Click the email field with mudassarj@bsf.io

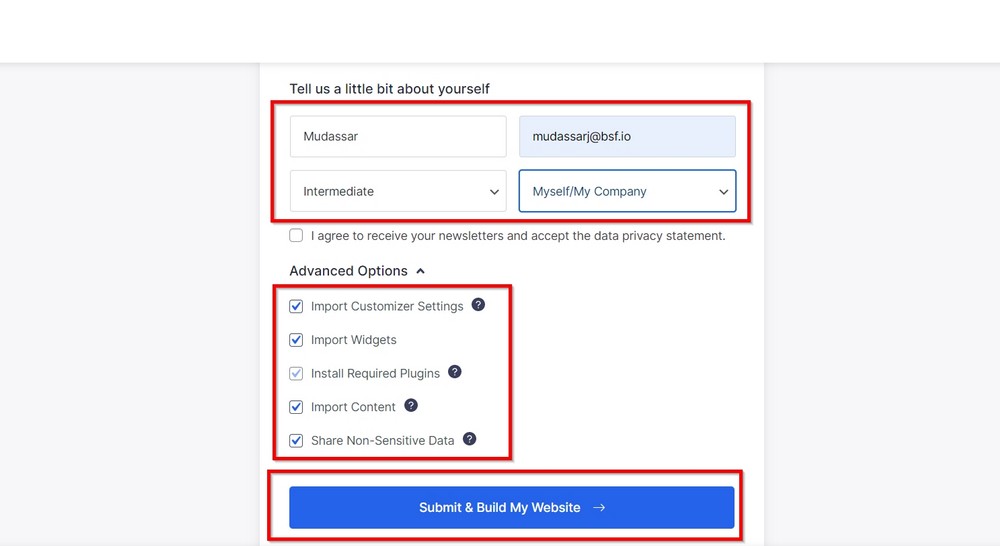tap(627, 136)
